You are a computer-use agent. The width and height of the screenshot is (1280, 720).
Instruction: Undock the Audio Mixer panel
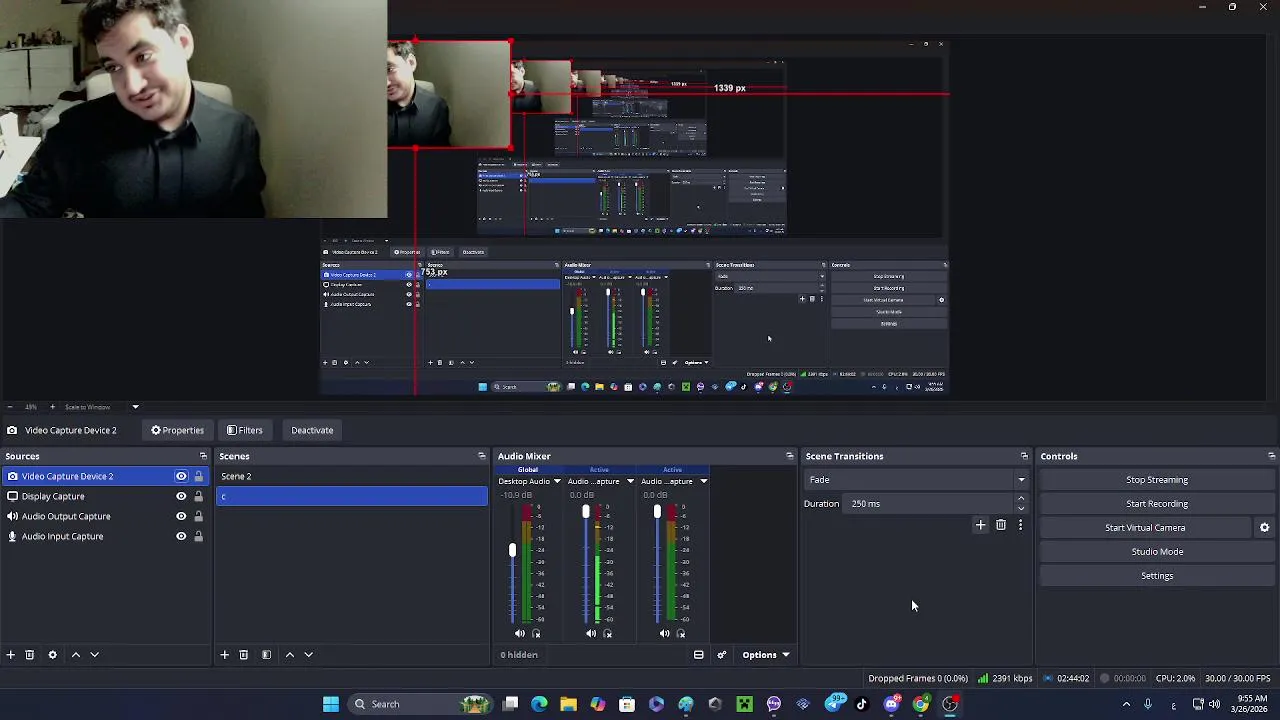[789, 456]
